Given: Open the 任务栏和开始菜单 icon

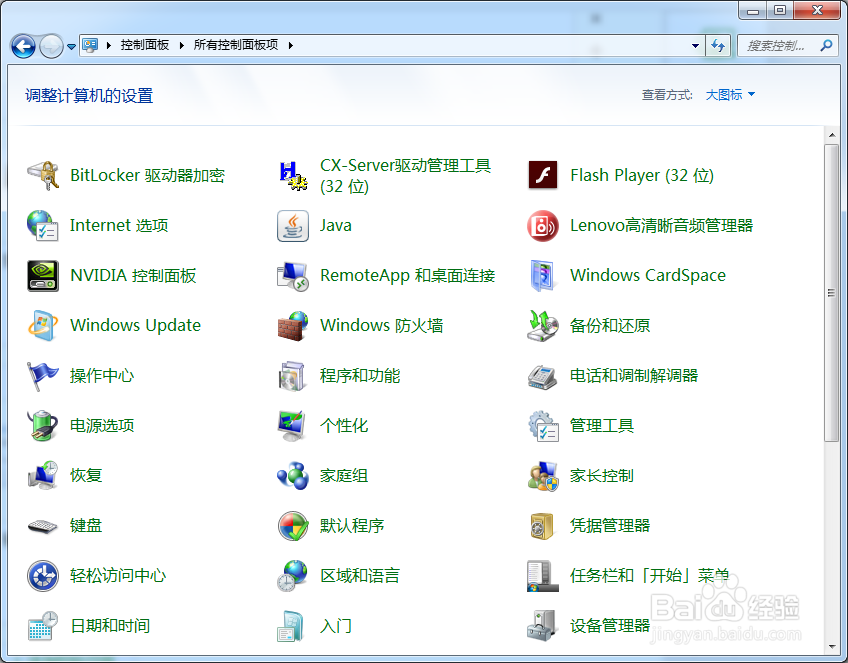Looking at the screenshot, I should coord(542,576).
